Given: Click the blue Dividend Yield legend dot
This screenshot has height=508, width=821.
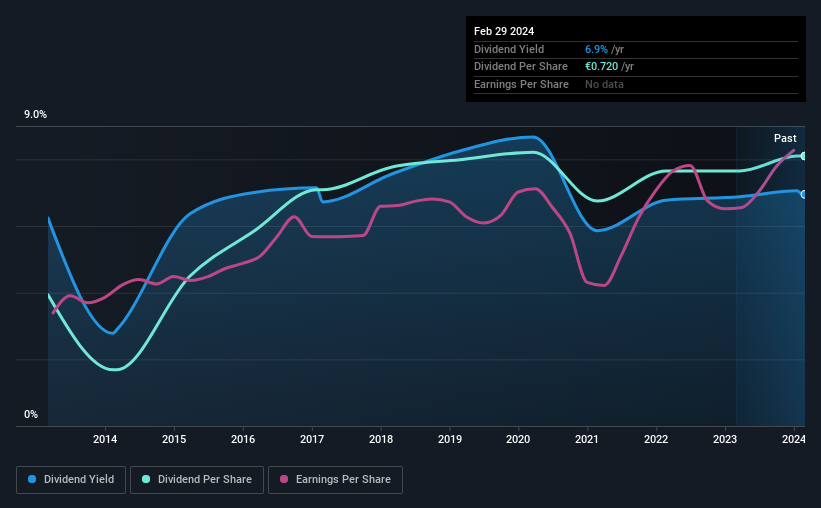Looking at the screenshot, I should [32, 479].
